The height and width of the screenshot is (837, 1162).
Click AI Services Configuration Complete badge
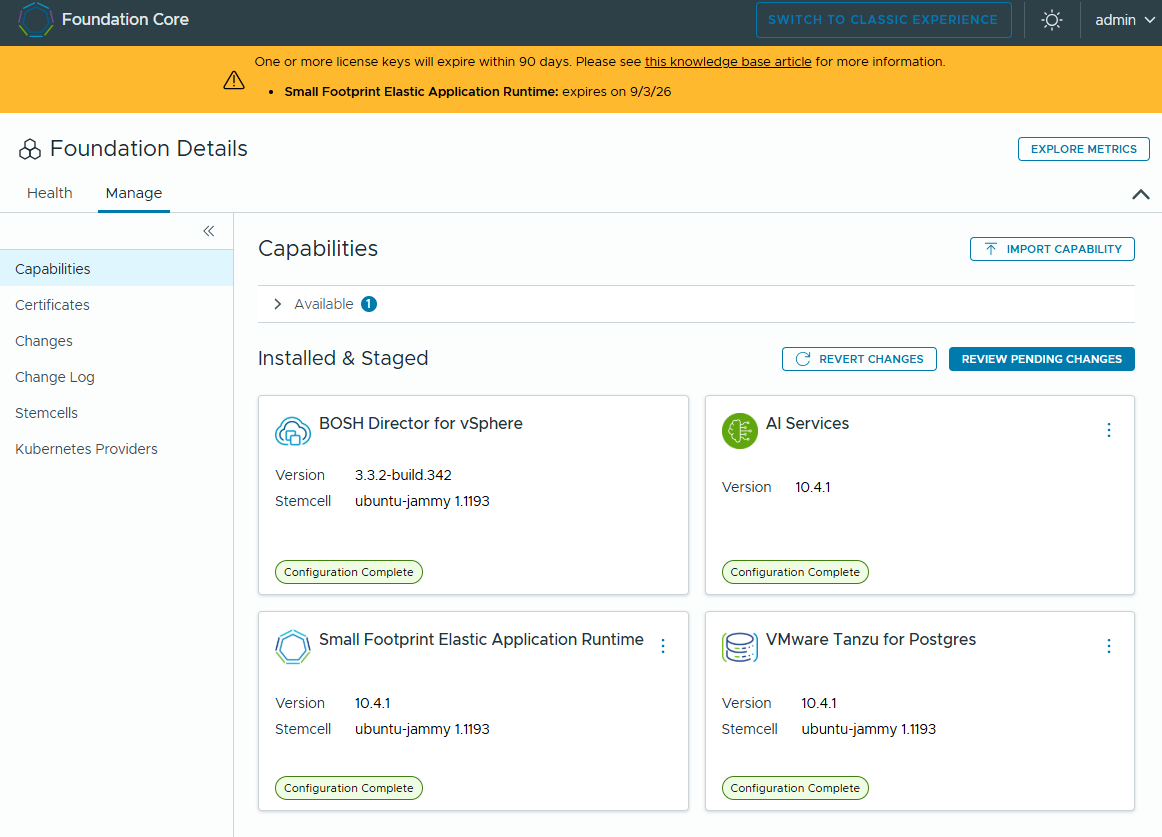click(x=795, y=572)
